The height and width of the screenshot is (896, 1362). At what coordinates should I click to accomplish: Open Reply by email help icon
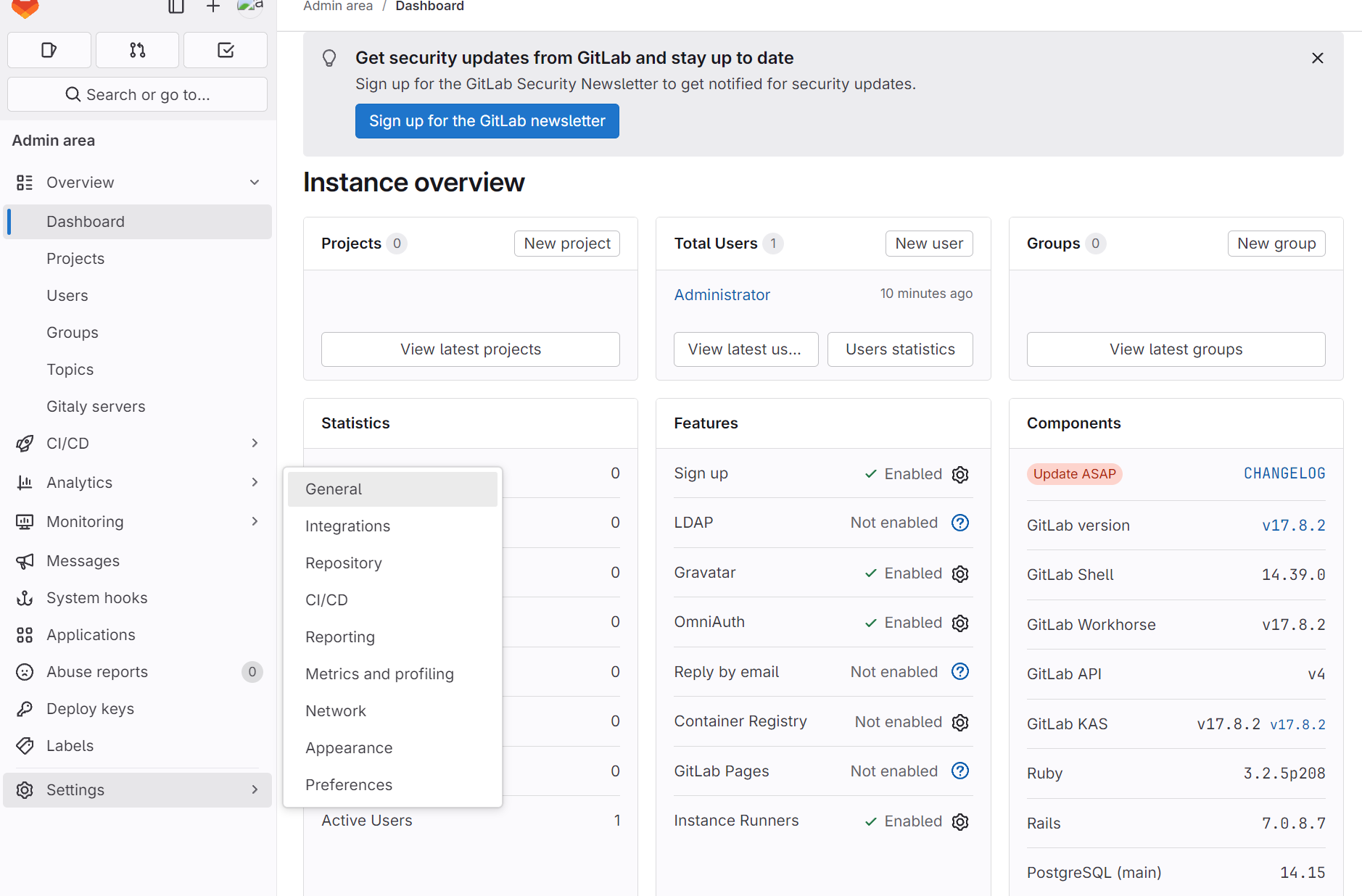tap(960, 672)
